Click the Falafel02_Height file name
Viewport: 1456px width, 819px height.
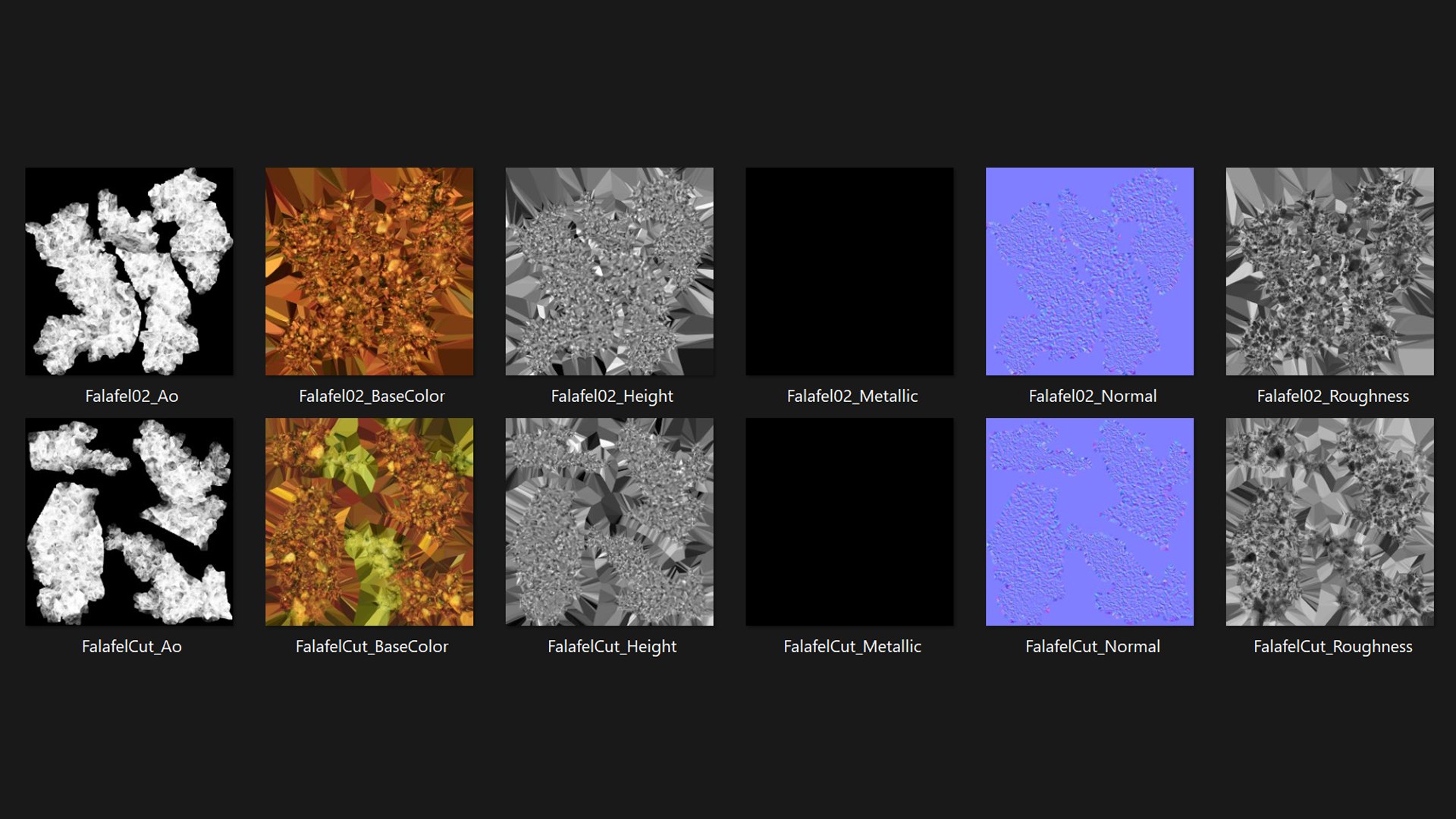click(x=612, y=396)
